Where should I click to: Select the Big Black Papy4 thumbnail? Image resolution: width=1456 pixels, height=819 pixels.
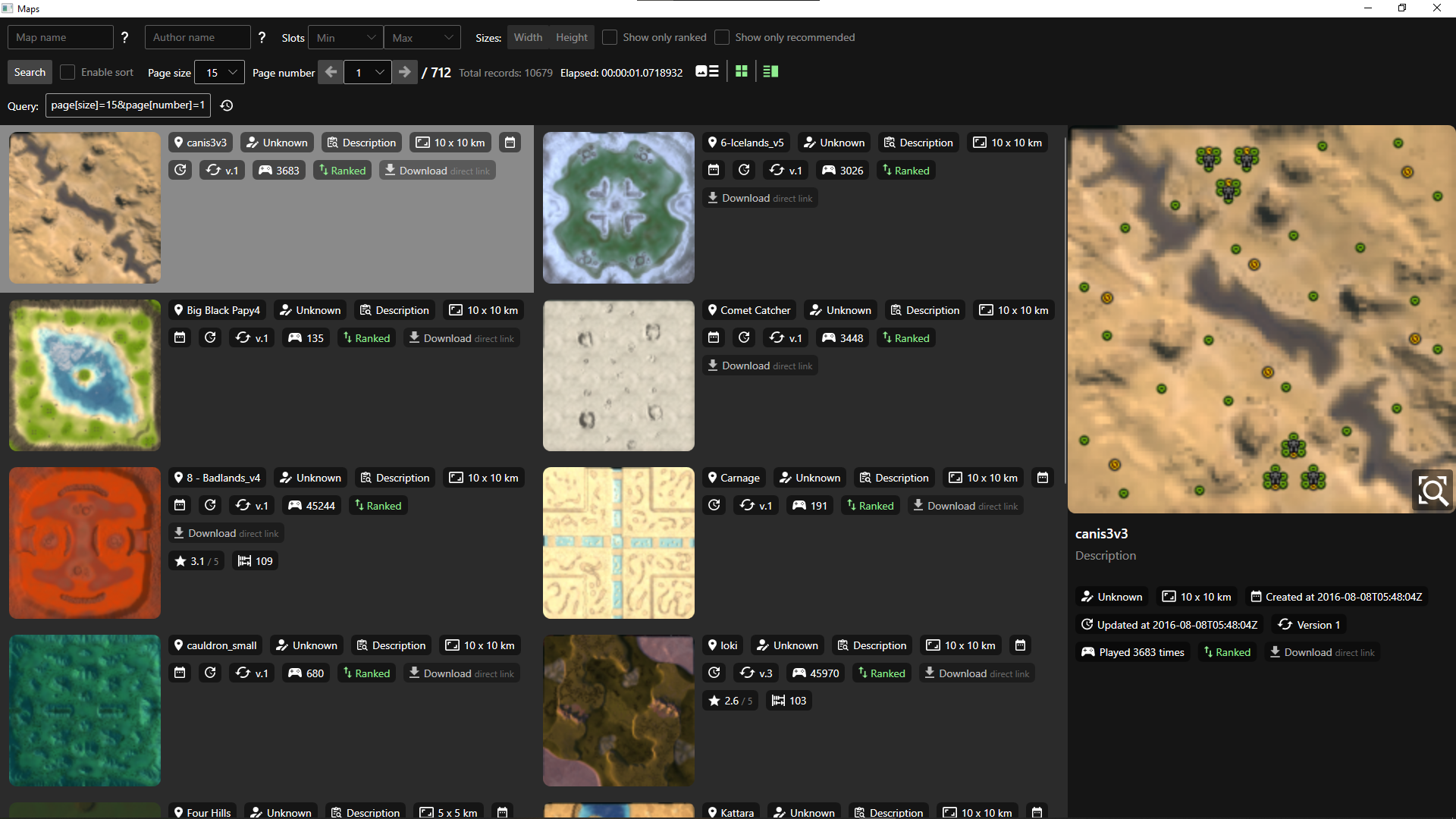(x=85, y=375)
